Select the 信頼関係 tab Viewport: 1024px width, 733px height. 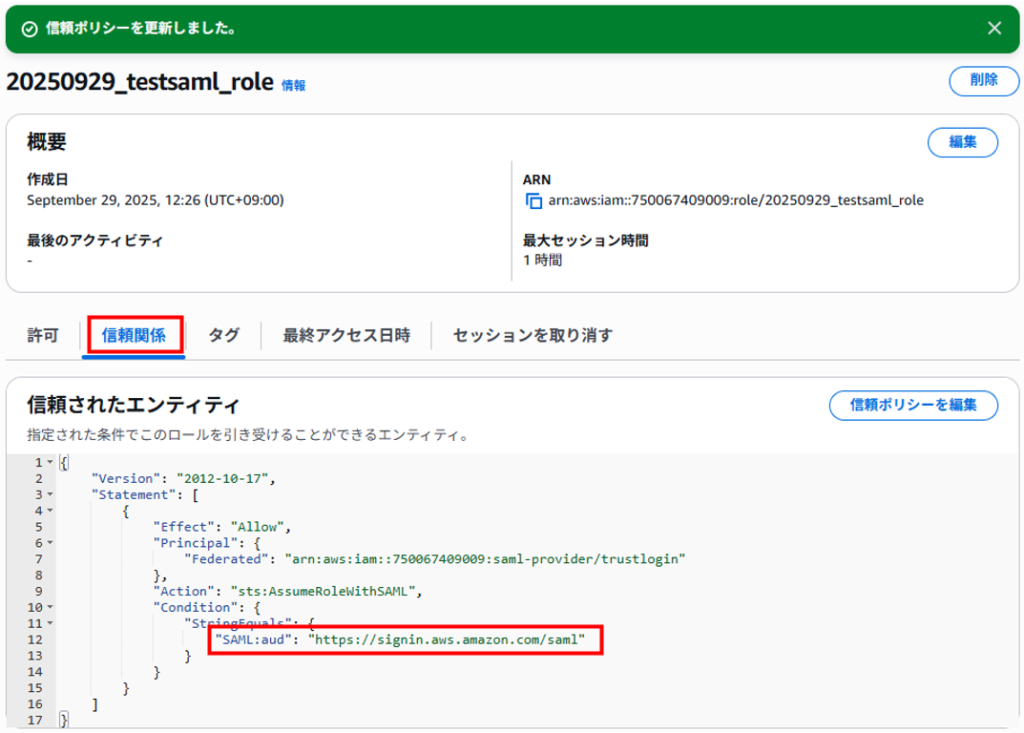click(x=134, y=335)
